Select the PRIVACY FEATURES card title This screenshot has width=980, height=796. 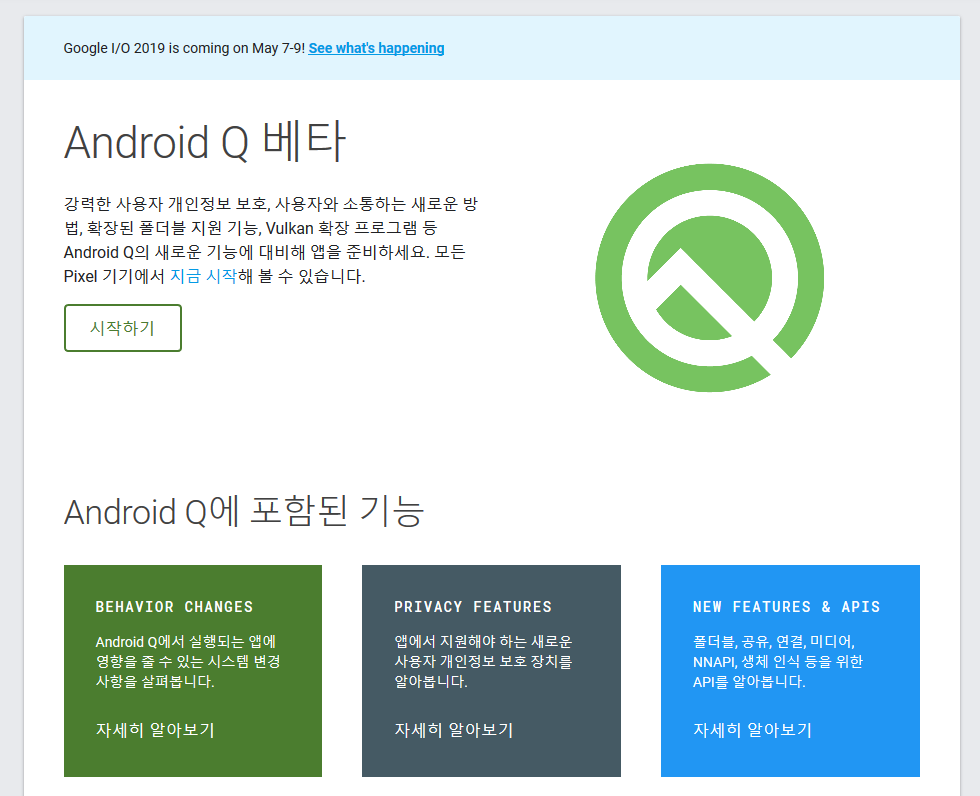pos(473,607)
